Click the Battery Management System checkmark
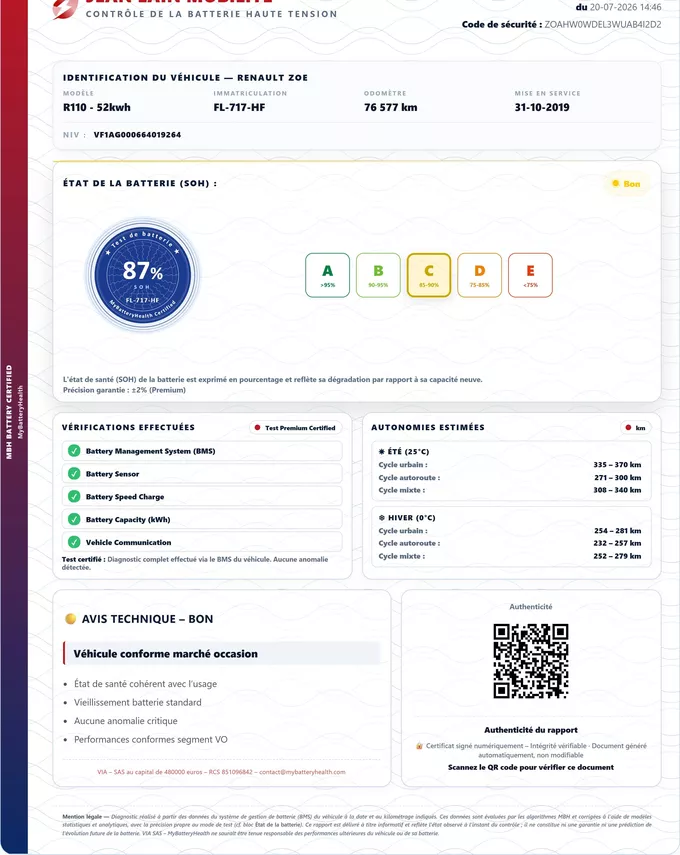The width and height of the screenshot is (680, 855). click(x=74, y=451)
